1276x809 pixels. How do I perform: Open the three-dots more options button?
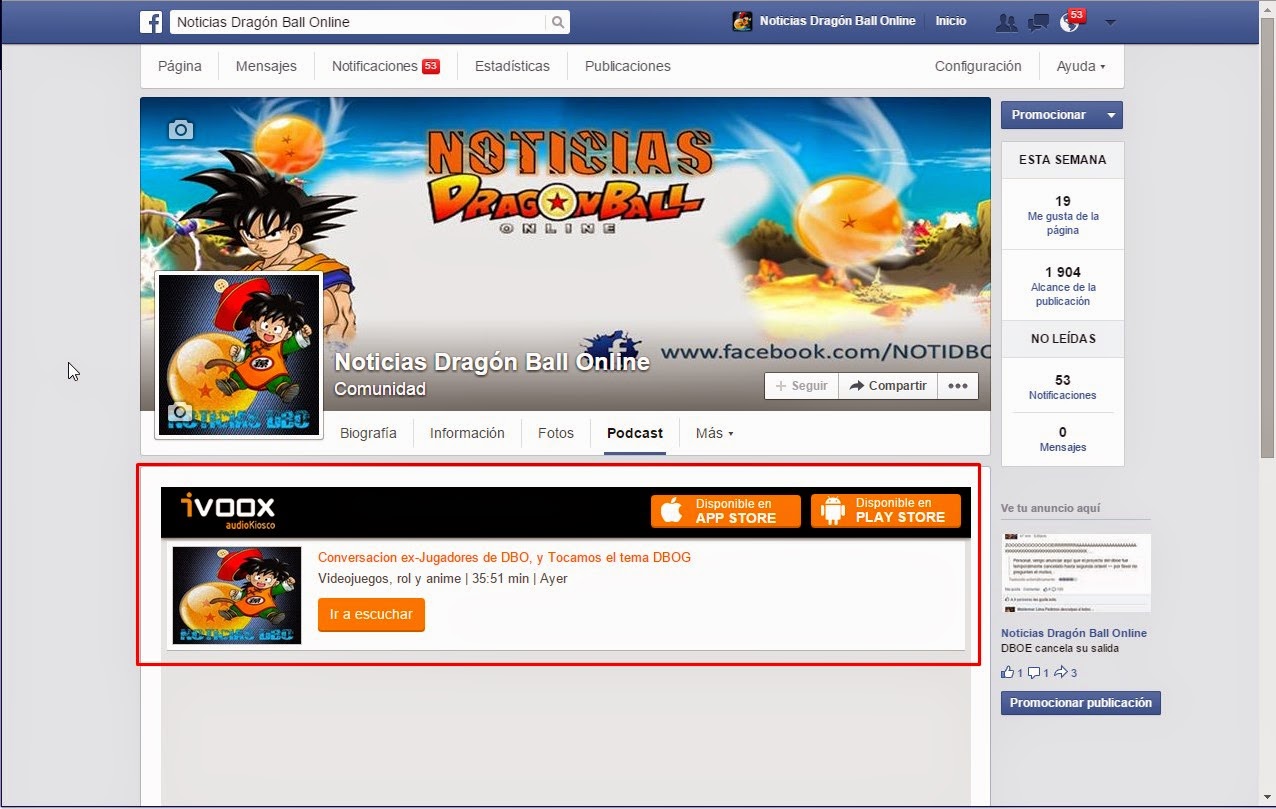click(958, 386)
